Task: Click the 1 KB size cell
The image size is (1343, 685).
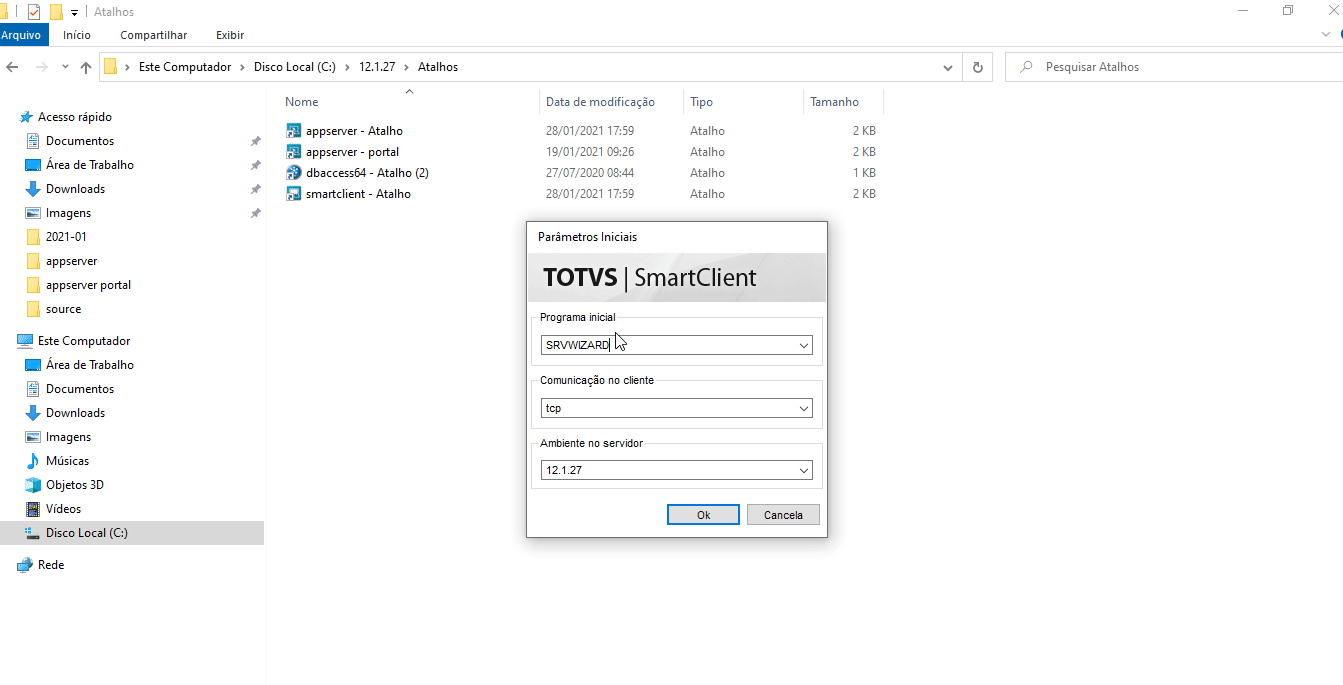Action: [864, 173]
